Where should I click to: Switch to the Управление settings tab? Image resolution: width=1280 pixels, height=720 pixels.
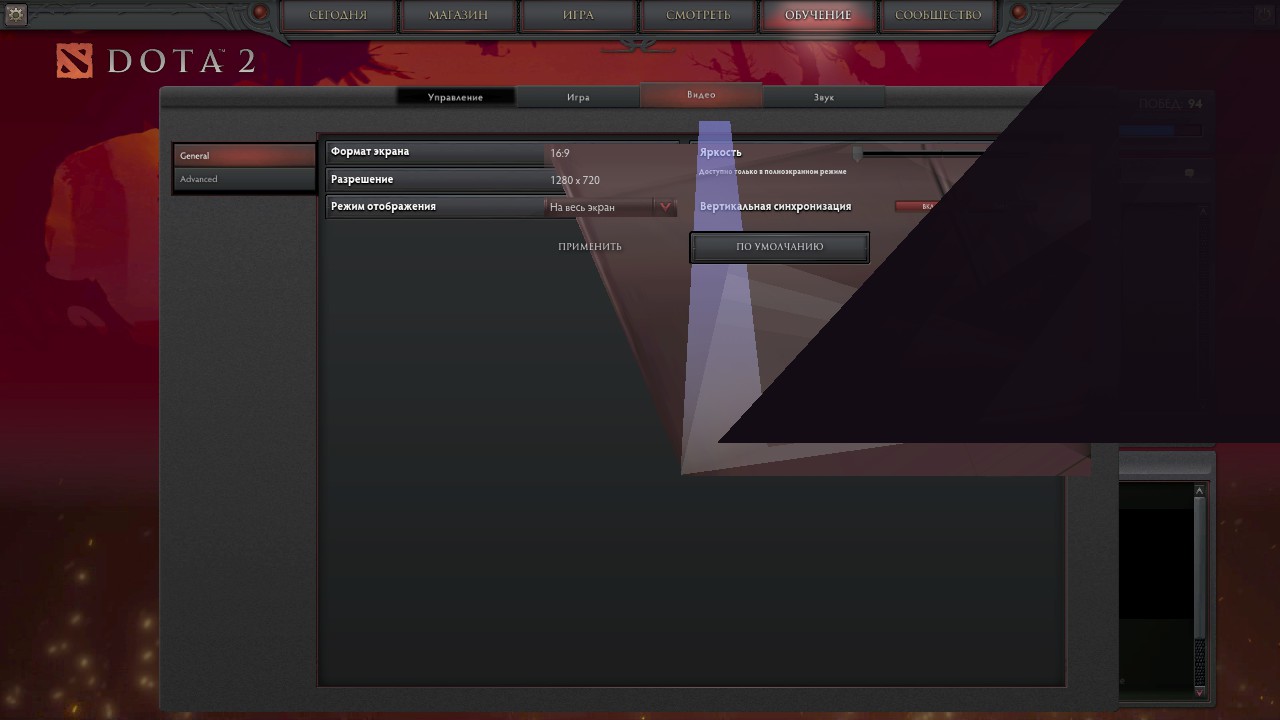455,97
